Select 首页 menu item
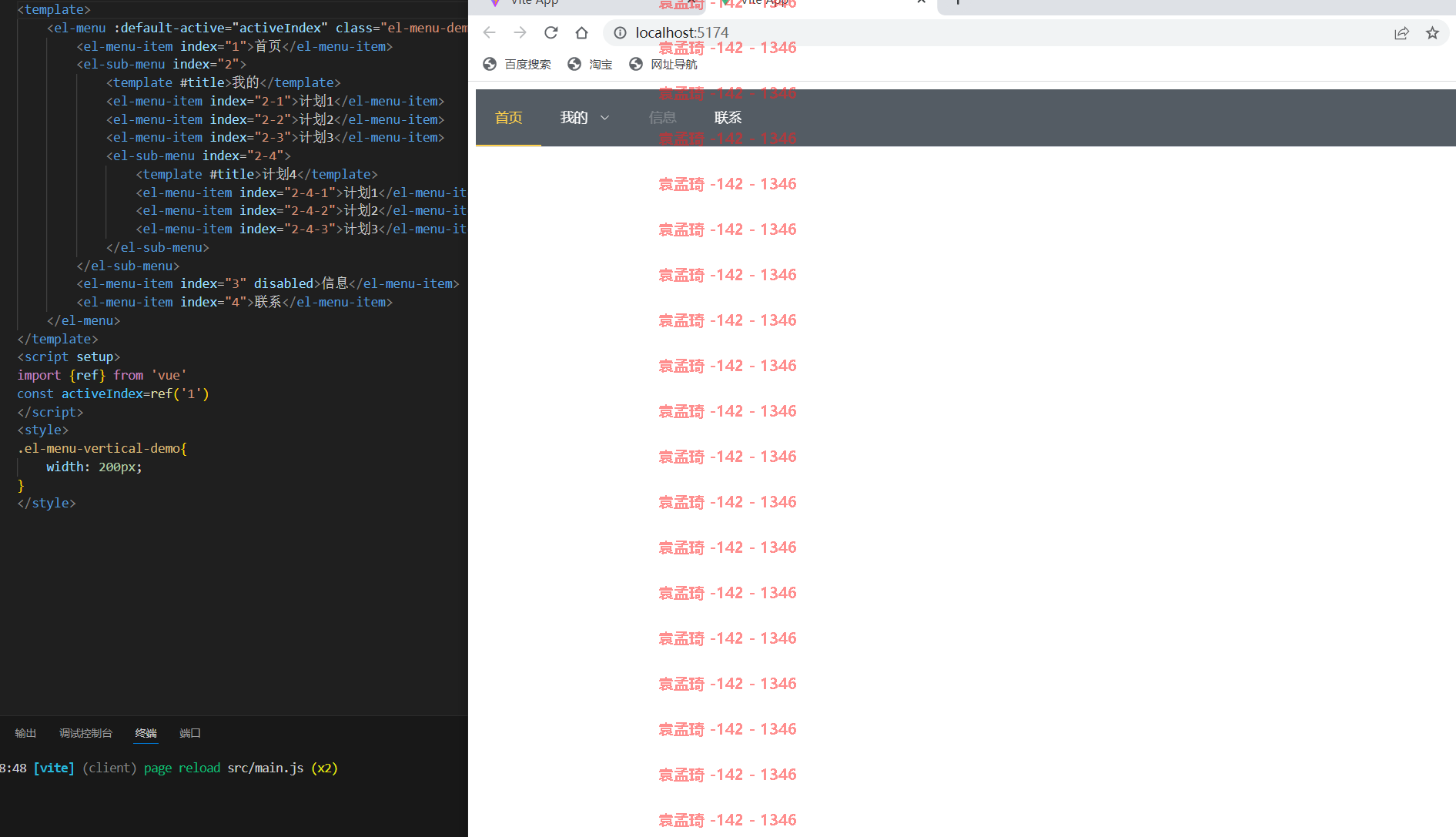 click(508, 117)
